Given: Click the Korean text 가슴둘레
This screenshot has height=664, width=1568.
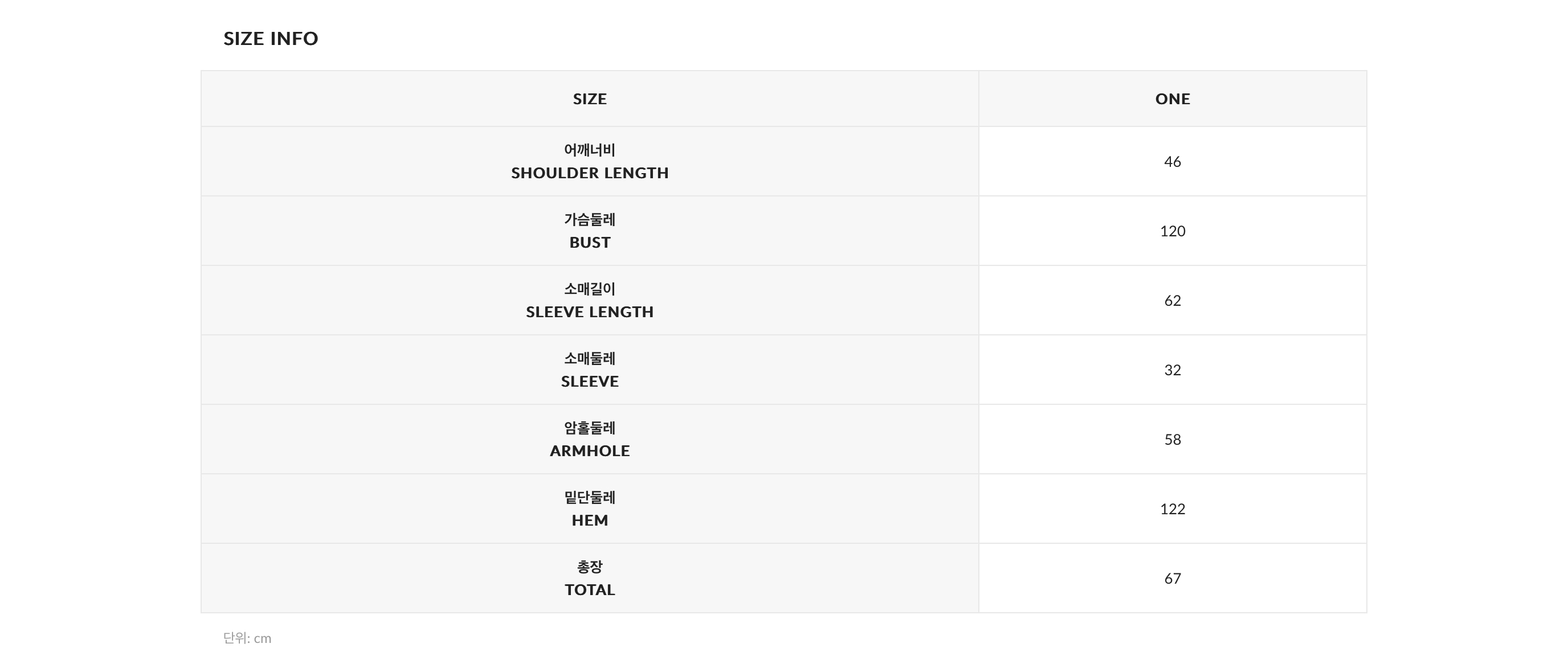Looking at the screenshot, I should pyautogui.click(x=589, y=219).
